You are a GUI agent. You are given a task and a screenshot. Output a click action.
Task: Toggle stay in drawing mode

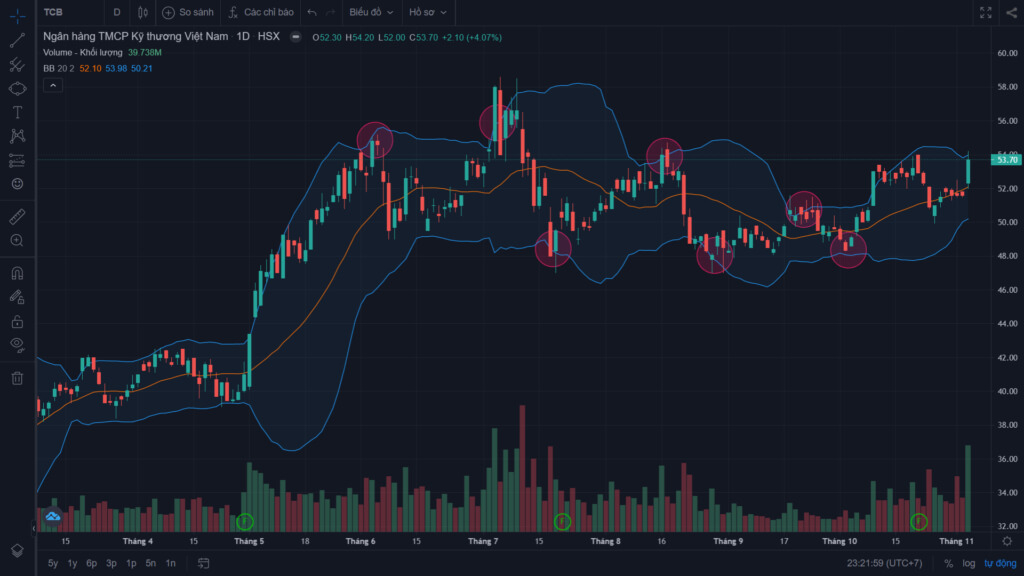coord(18,297)
